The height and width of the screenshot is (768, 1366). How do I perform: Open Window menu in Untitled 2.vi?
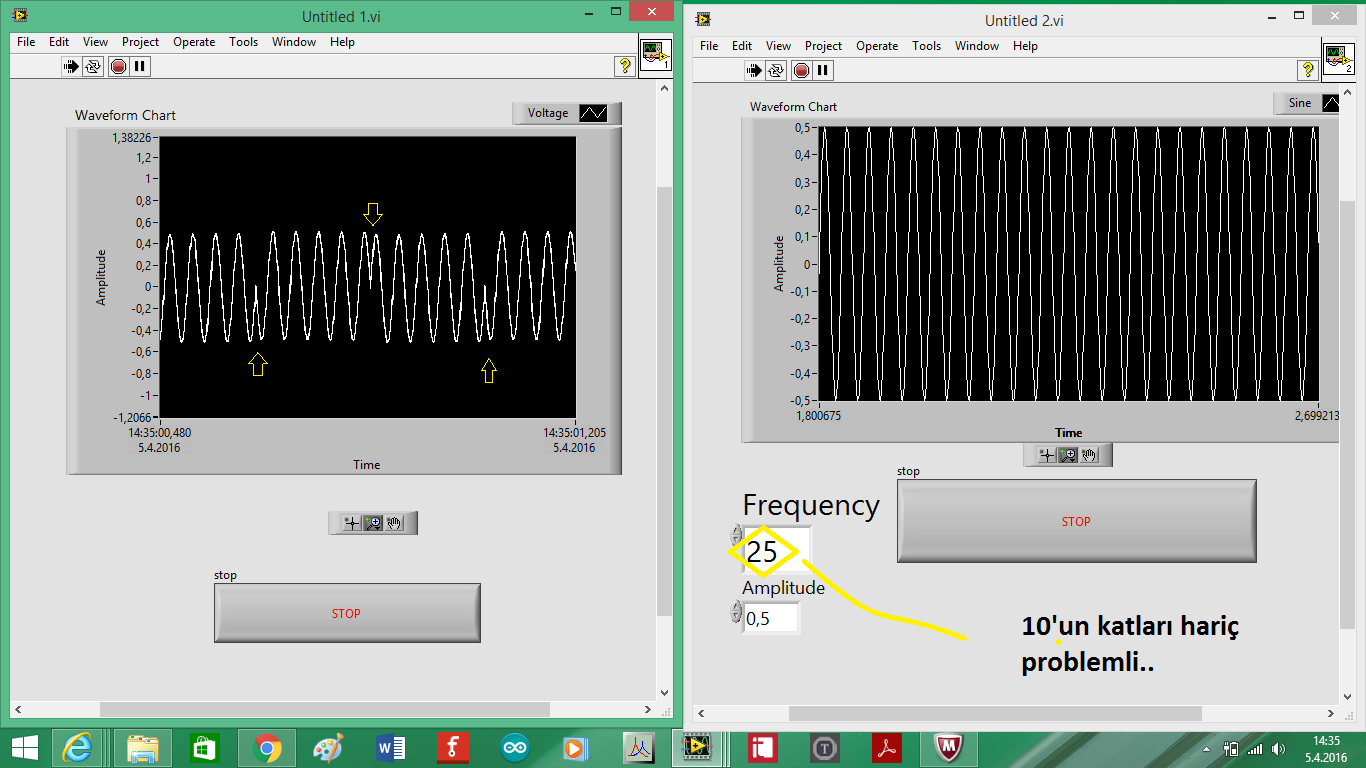[977, 46]
